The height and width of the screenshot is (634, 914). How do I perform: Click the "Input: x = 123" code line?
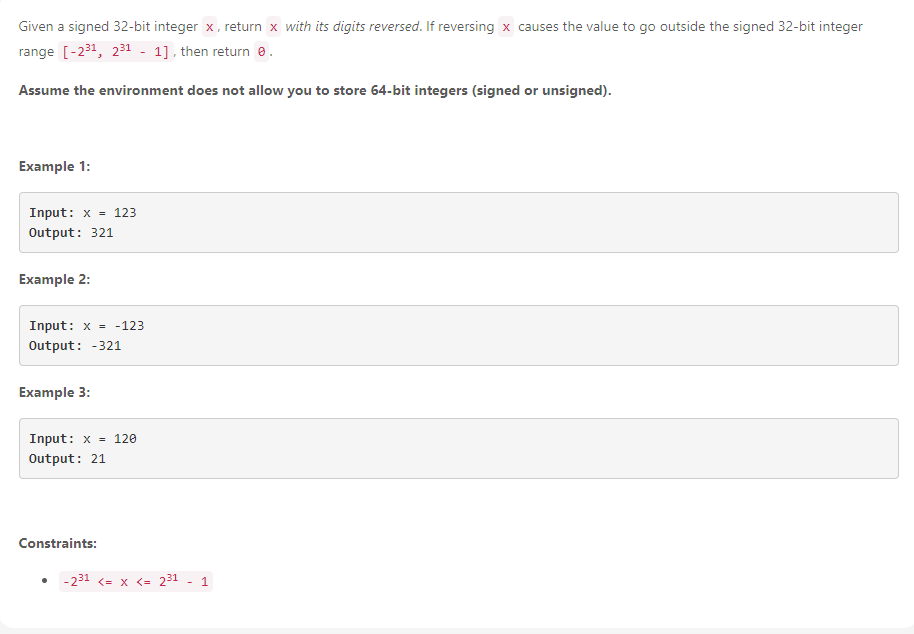pyautogui.click(x=83, y=212)
